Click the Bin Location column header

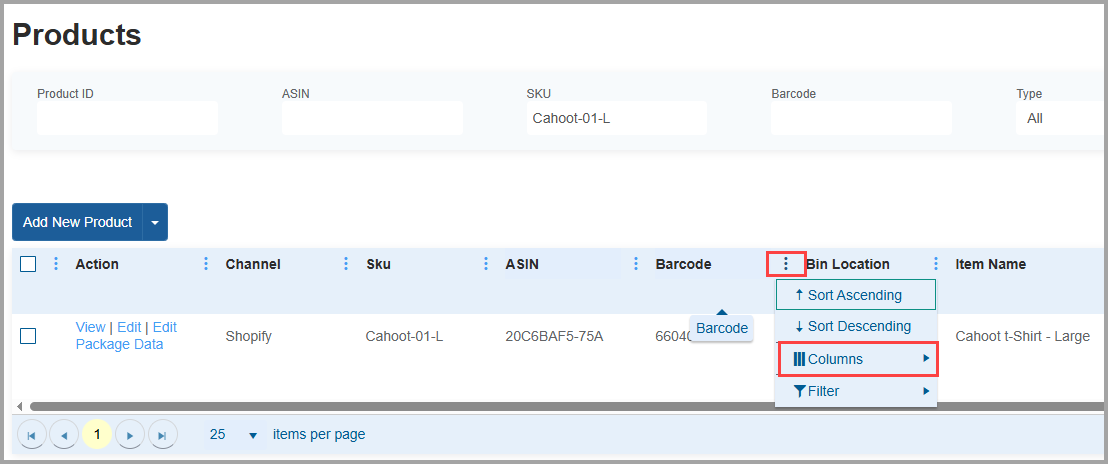847,264
